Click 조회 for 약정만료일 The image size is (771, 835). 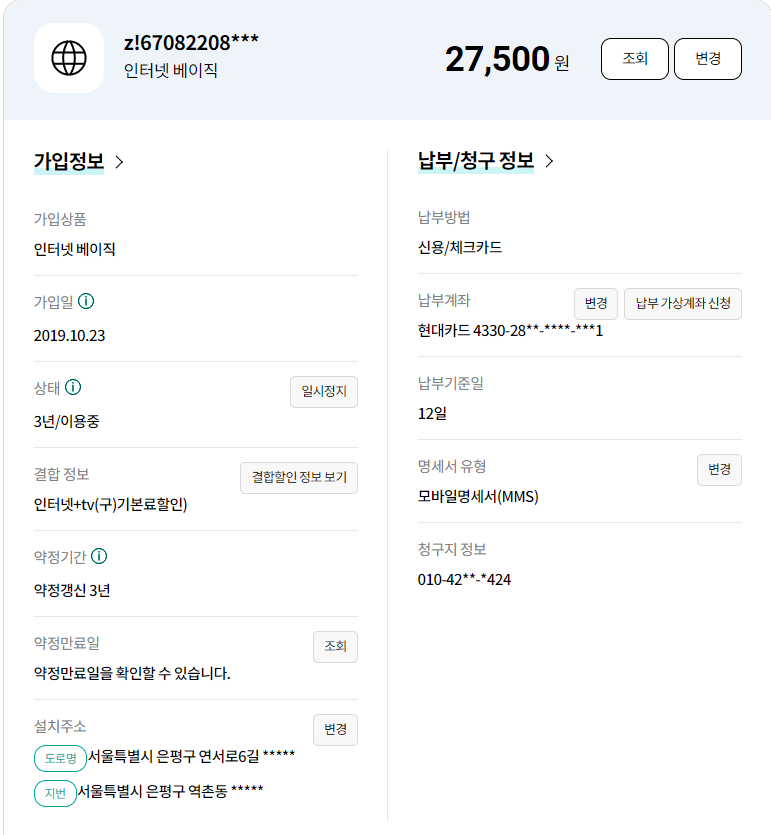[335, 647]
